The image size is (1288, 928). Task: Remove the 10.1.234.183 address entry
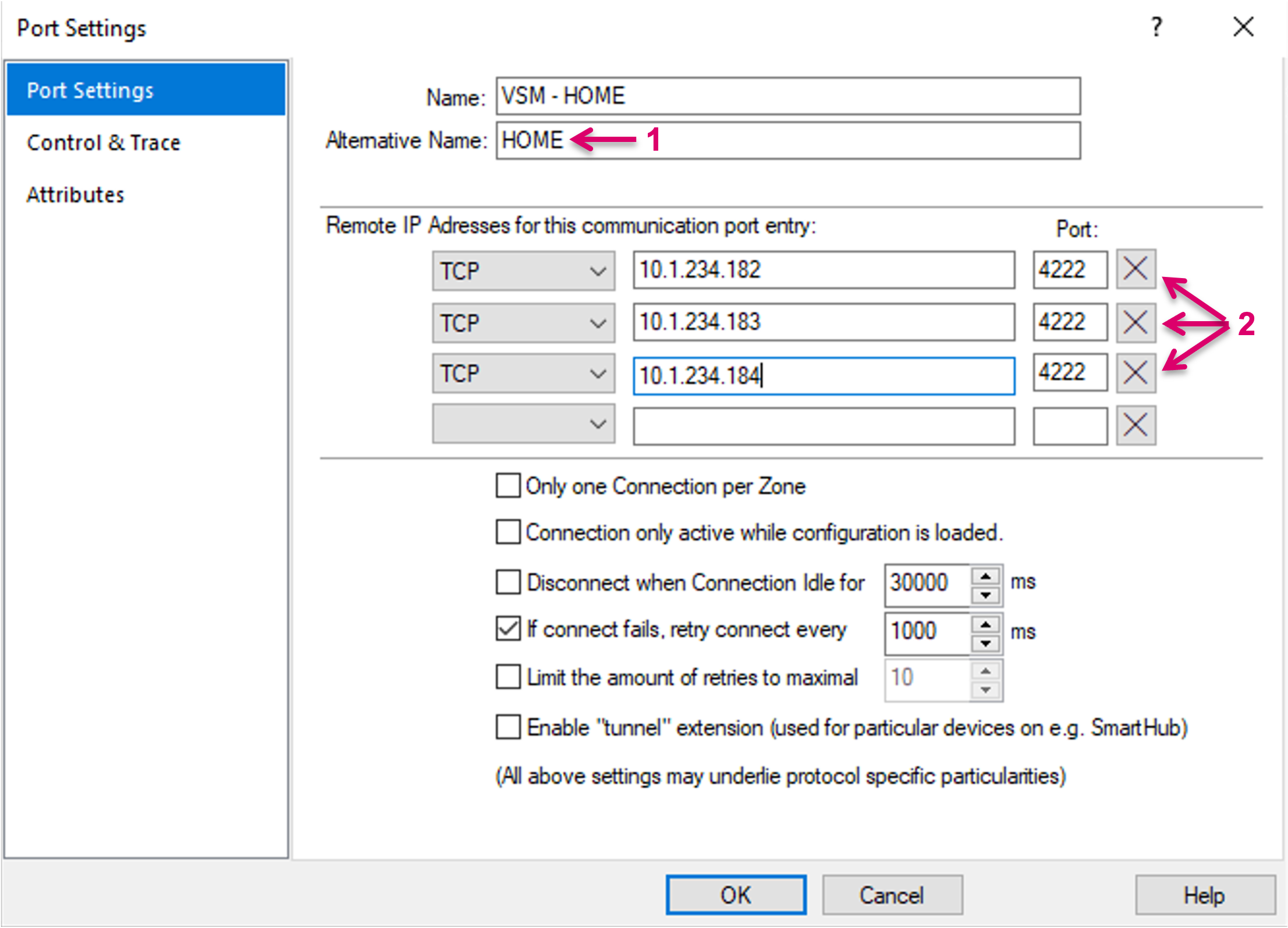(1135, 322)
